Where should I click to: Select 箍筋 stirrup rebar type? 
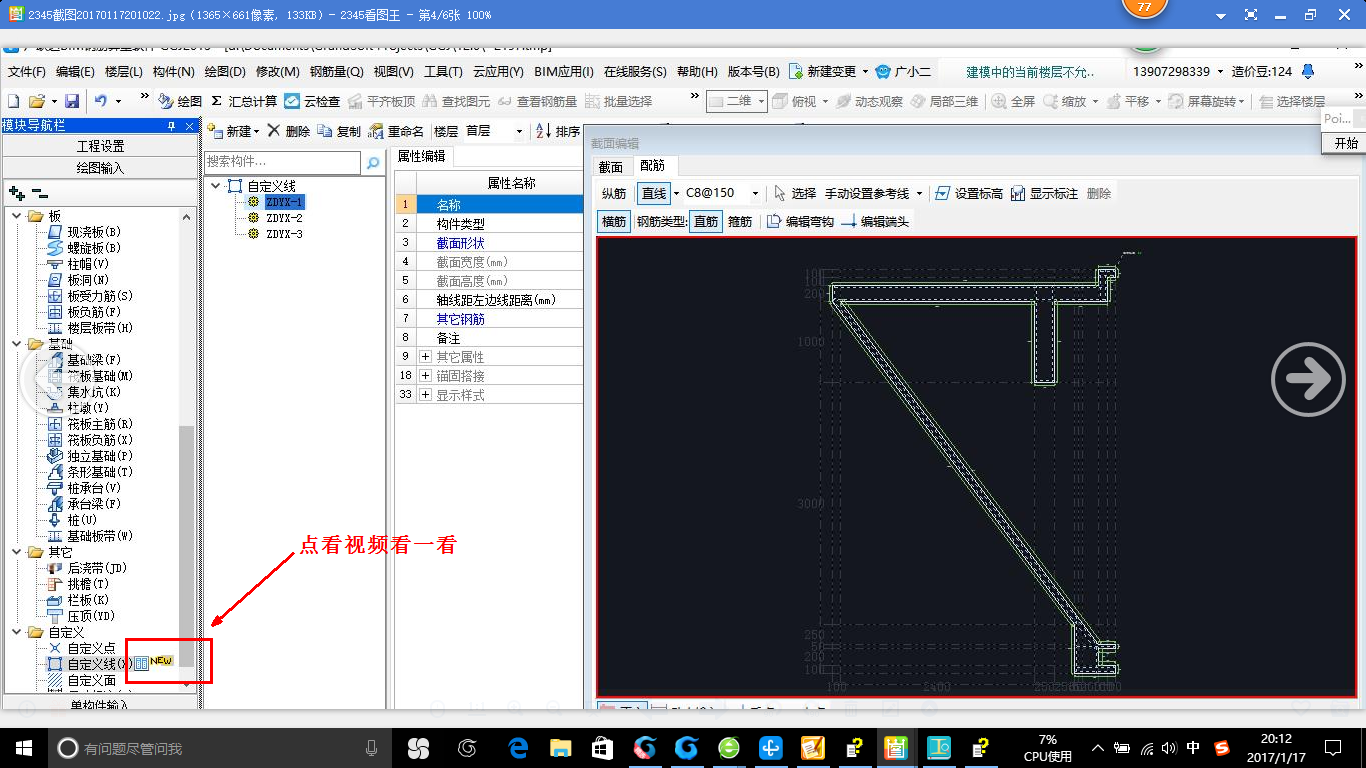pos(740,221)
